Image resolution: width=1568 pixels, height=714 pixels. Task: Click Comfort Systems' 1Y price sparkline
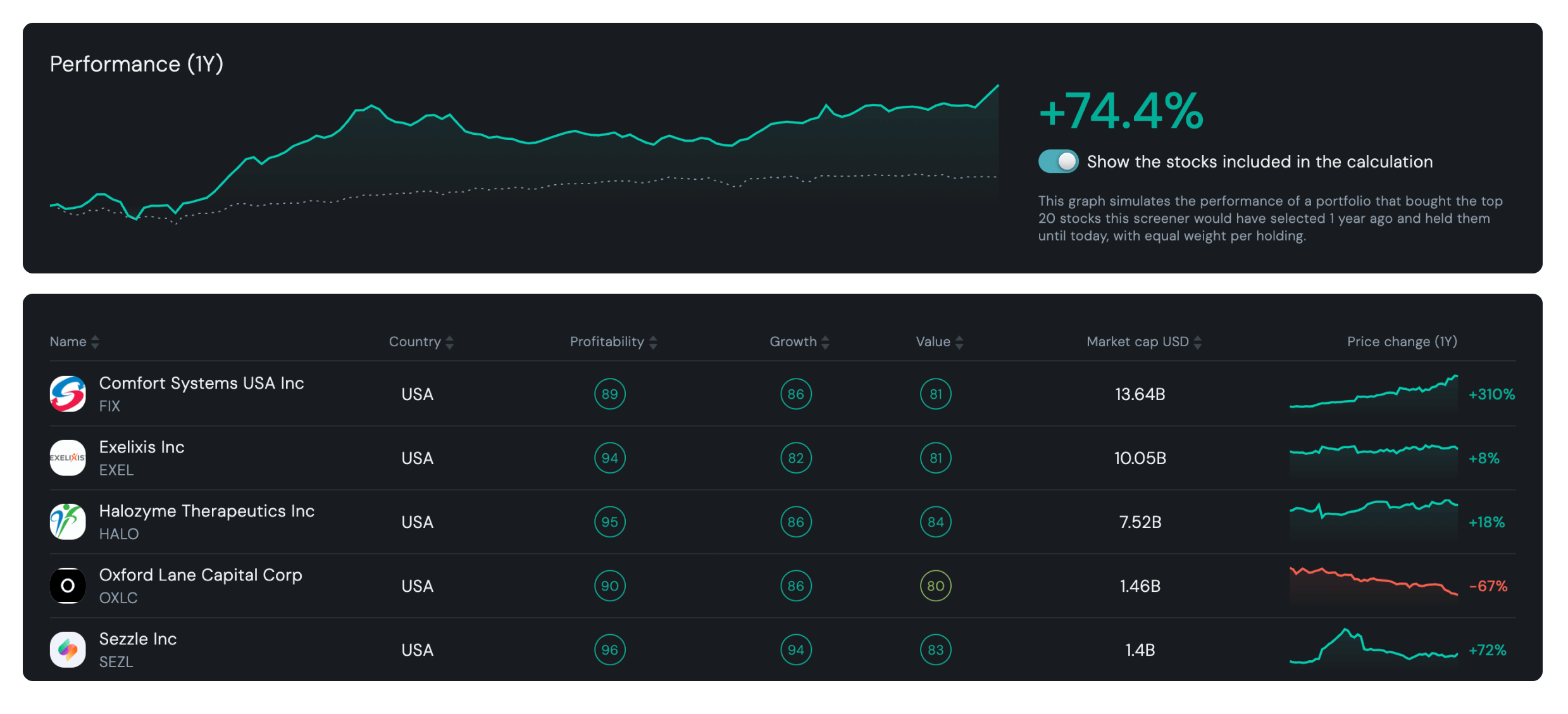1373,396
